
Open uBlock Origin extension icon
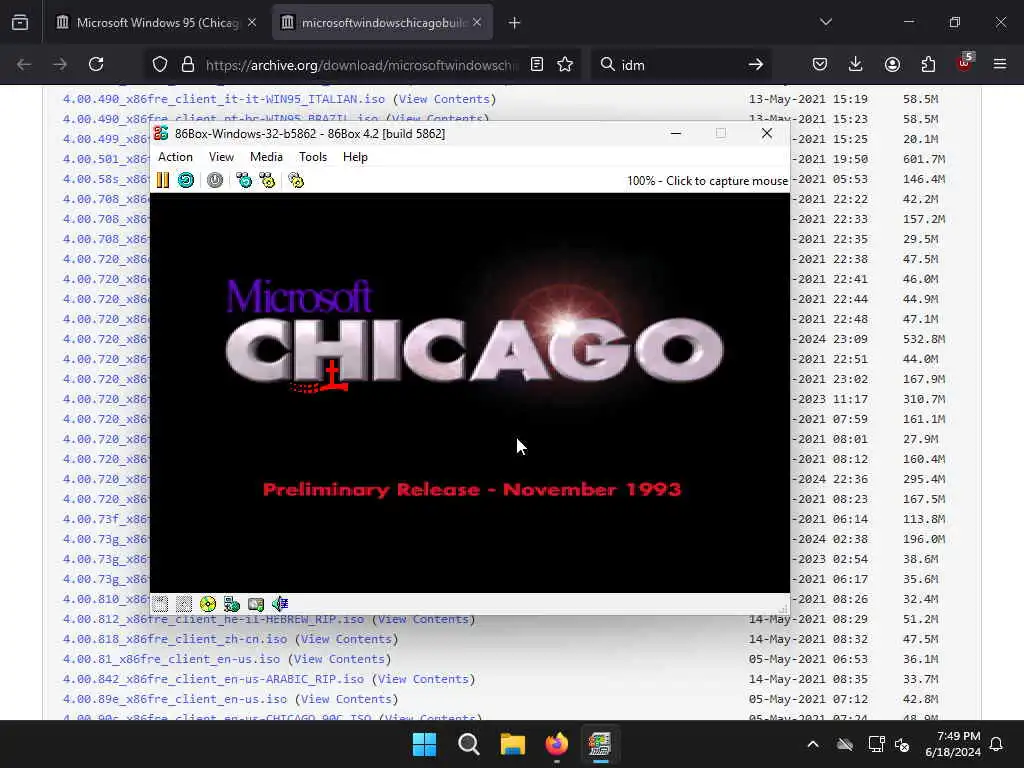[964, 63]
